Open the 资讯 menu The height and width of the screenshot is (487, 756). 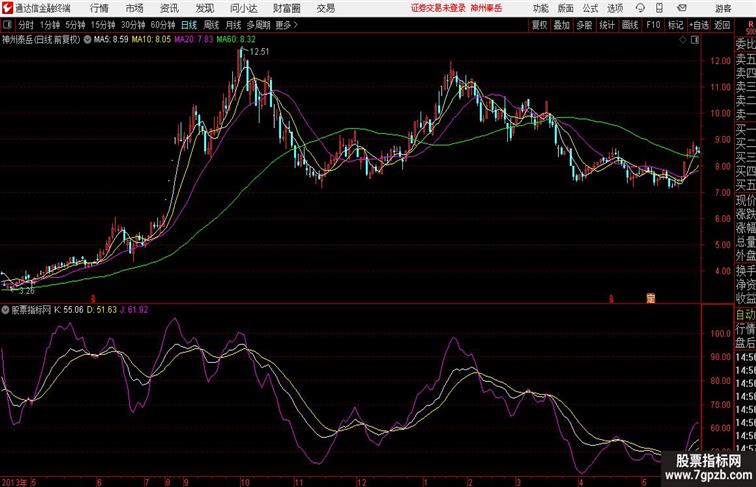pos(169,8)
